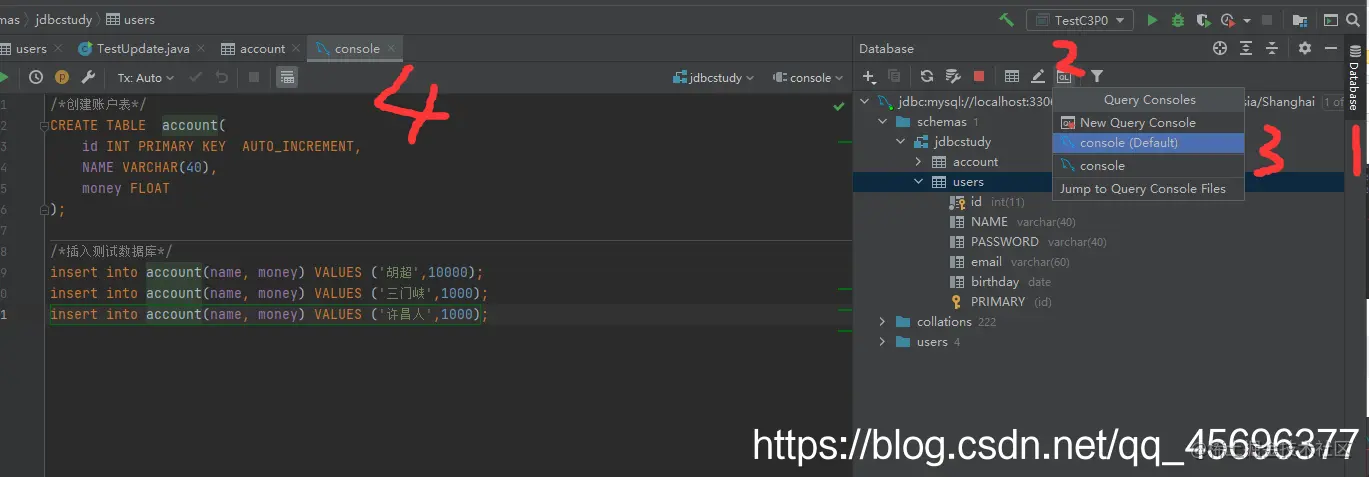
Task: Collapse the jdbc:mysql data source node
Action: pyautogui.click(x=865, y=102)
